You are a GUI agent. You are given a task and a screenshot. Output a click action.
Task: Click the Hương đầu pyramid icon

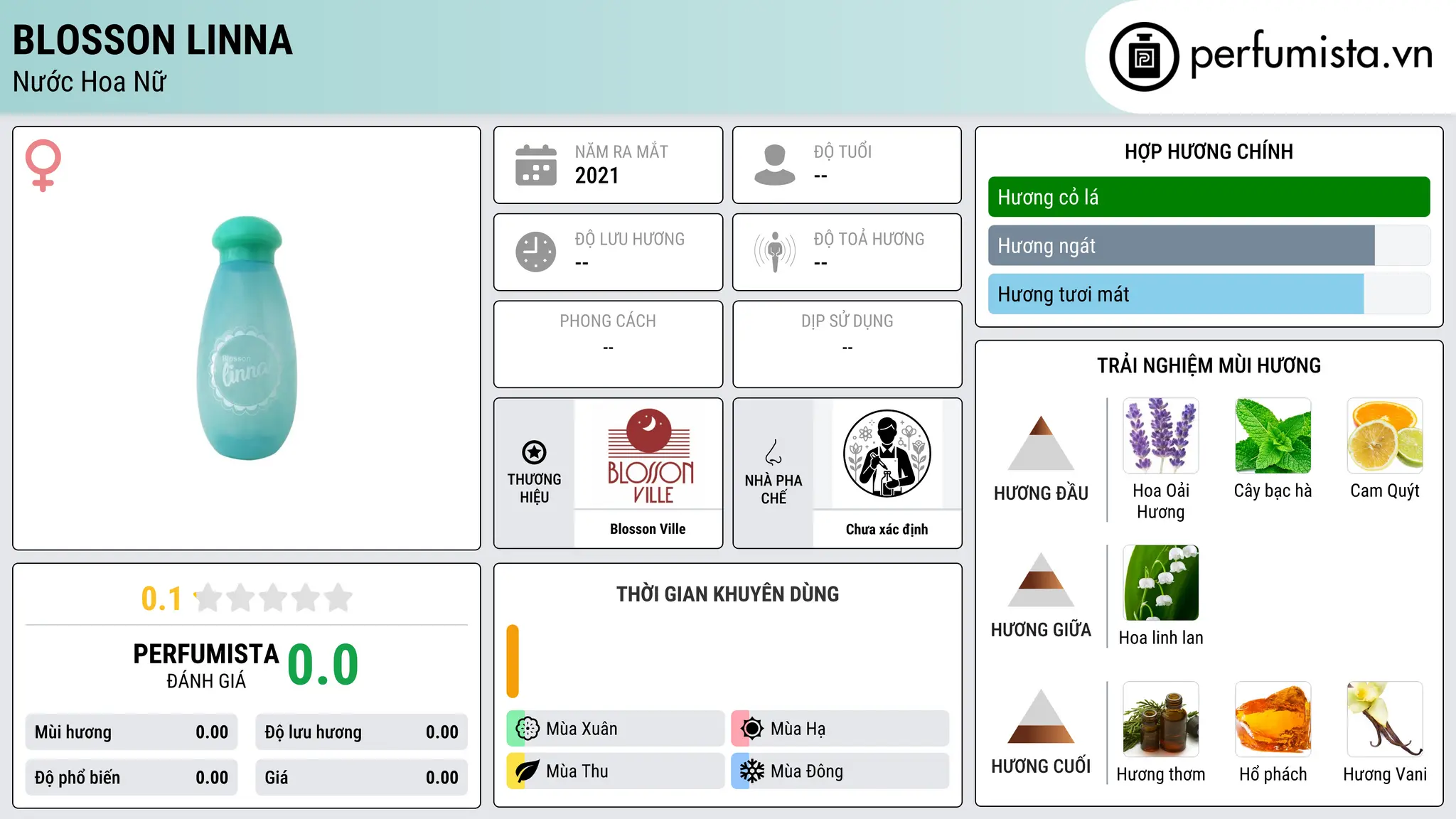pyautogui.click(x=1041, y=443)
